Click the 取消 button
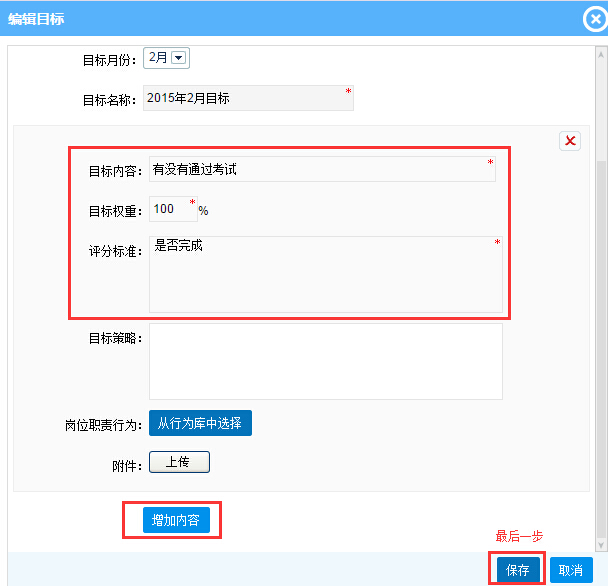This screenshot has width=608, height=586. coord(571,570)
